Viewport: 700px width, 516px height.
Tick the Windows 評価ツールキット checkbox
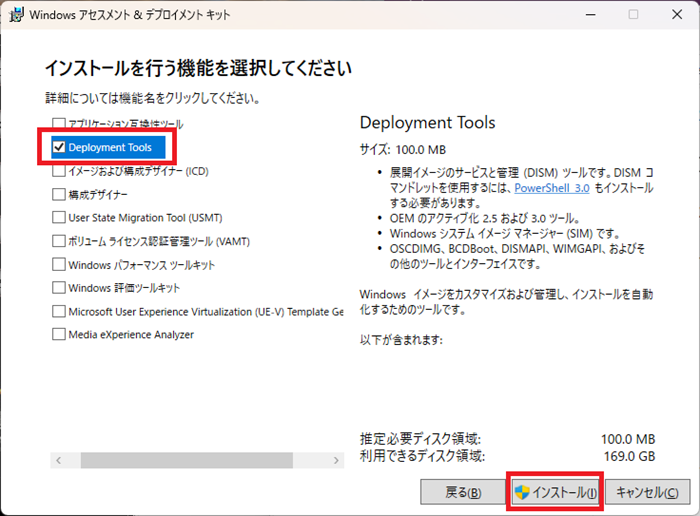click(58, 288)
